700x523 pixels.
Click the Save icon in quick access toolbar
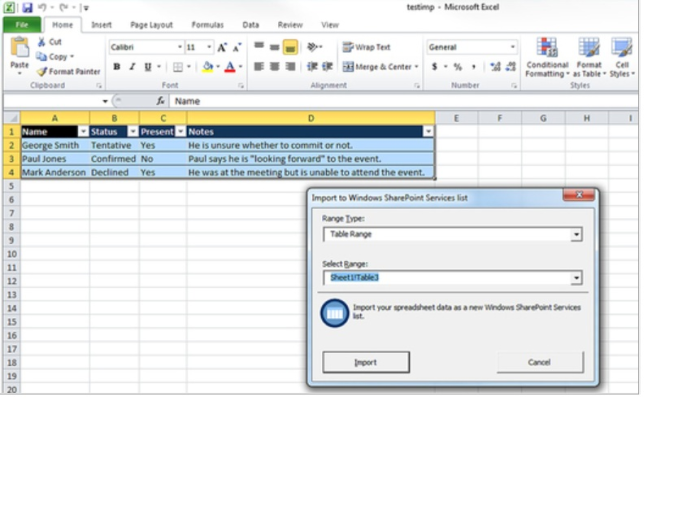tap(28, 7)
